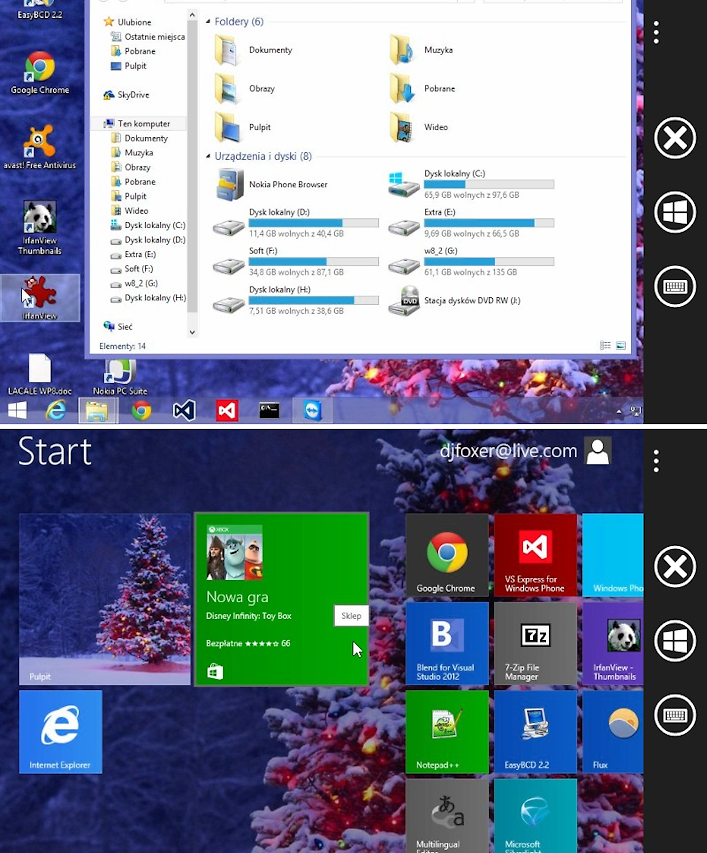707x853 pixels.
Task: Switch to details view in status bar
Action: pos(605,345)
